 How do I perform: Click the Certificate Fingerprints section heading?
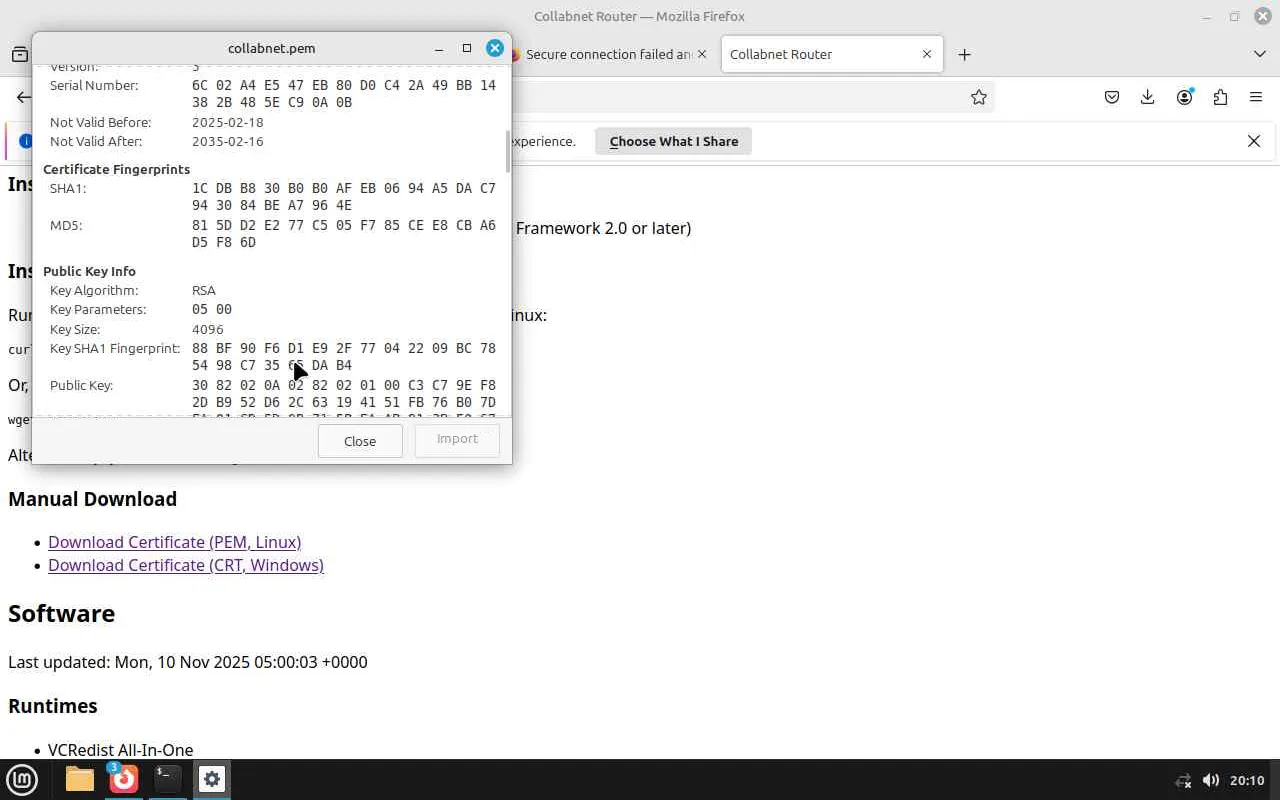pyautogui.click(x=116, y=169)
